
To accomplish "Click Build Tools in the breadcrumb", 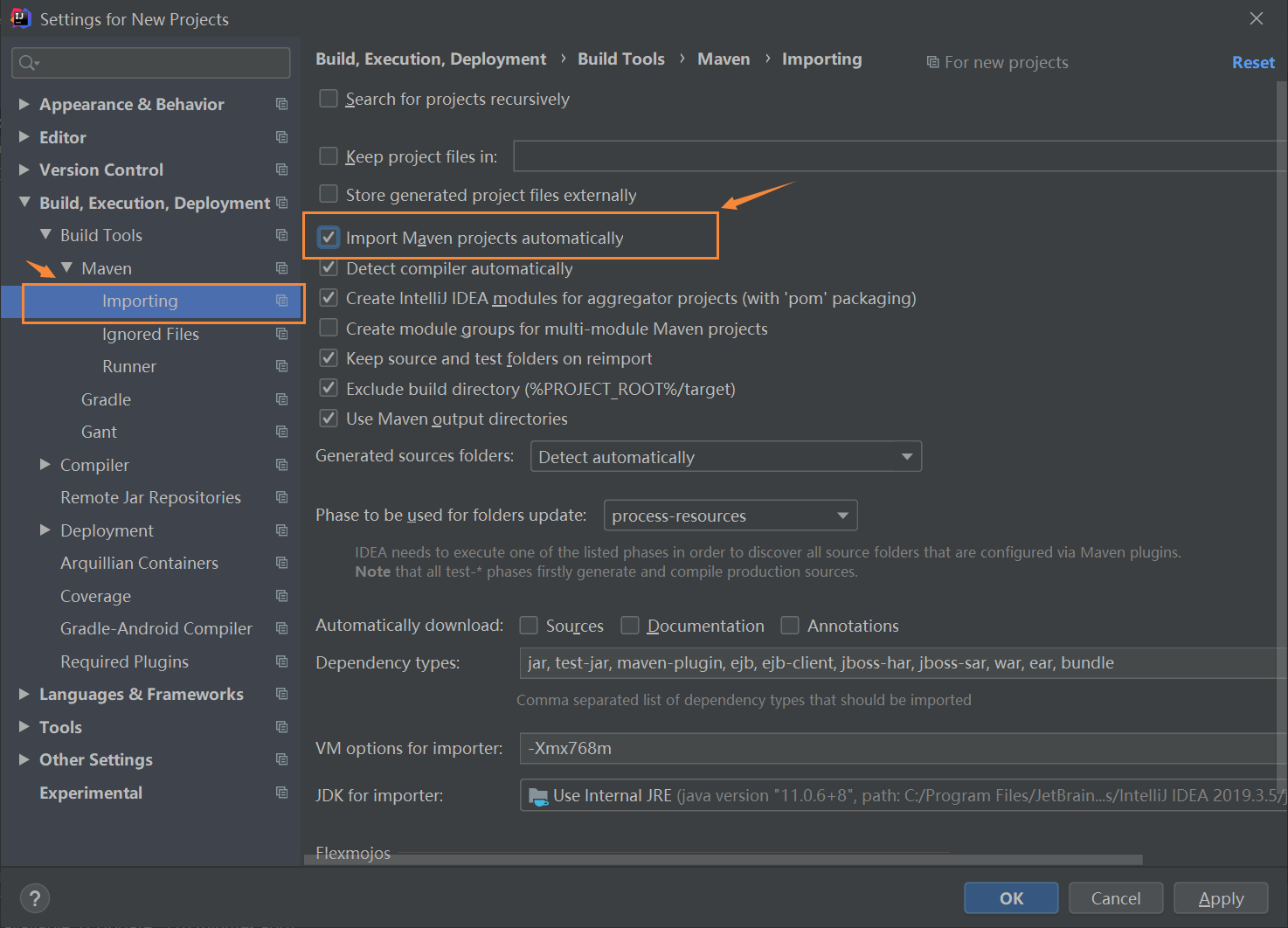I will pos(621,59).
